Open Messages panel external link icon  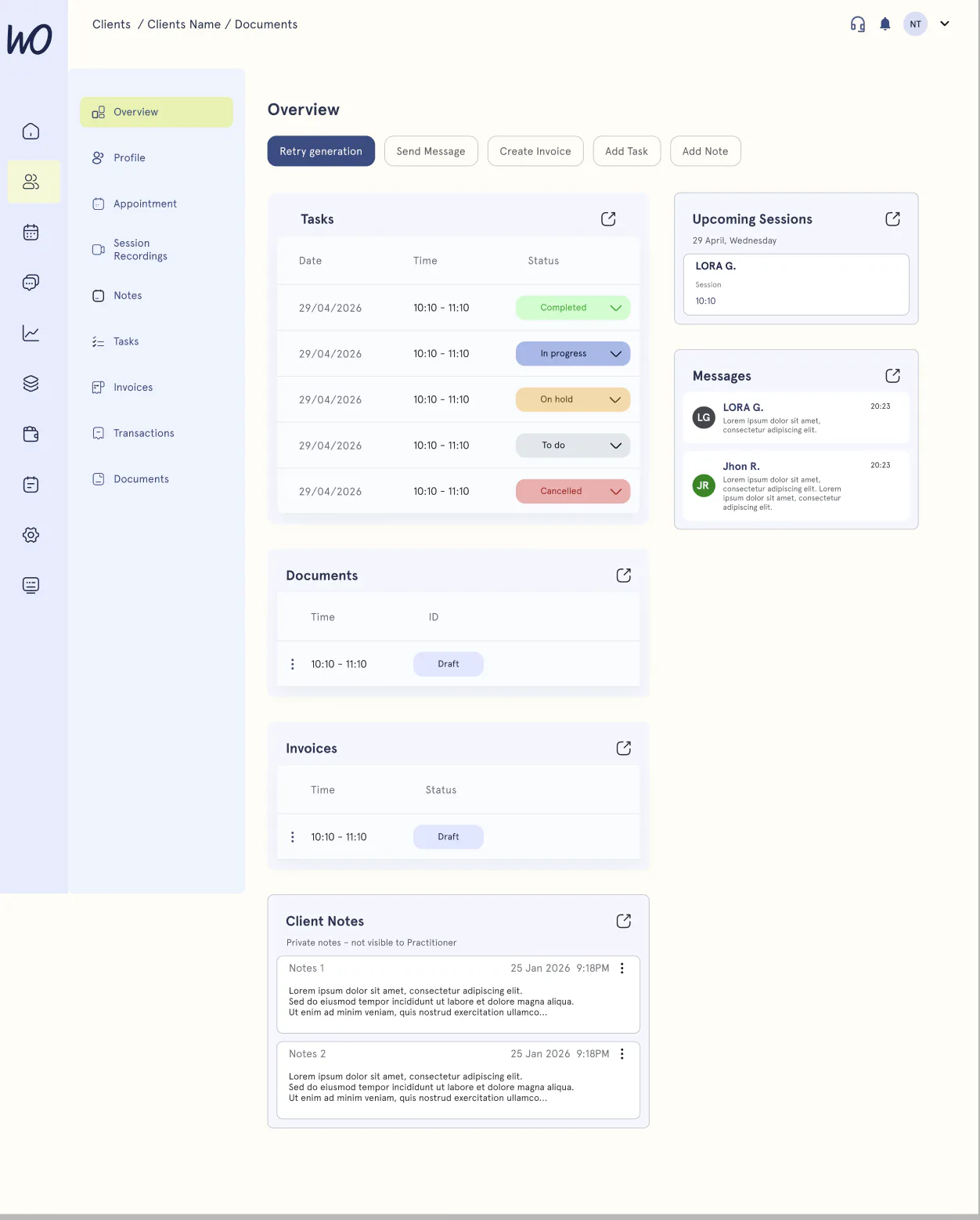pyautogui.click(x=892, y=376)
